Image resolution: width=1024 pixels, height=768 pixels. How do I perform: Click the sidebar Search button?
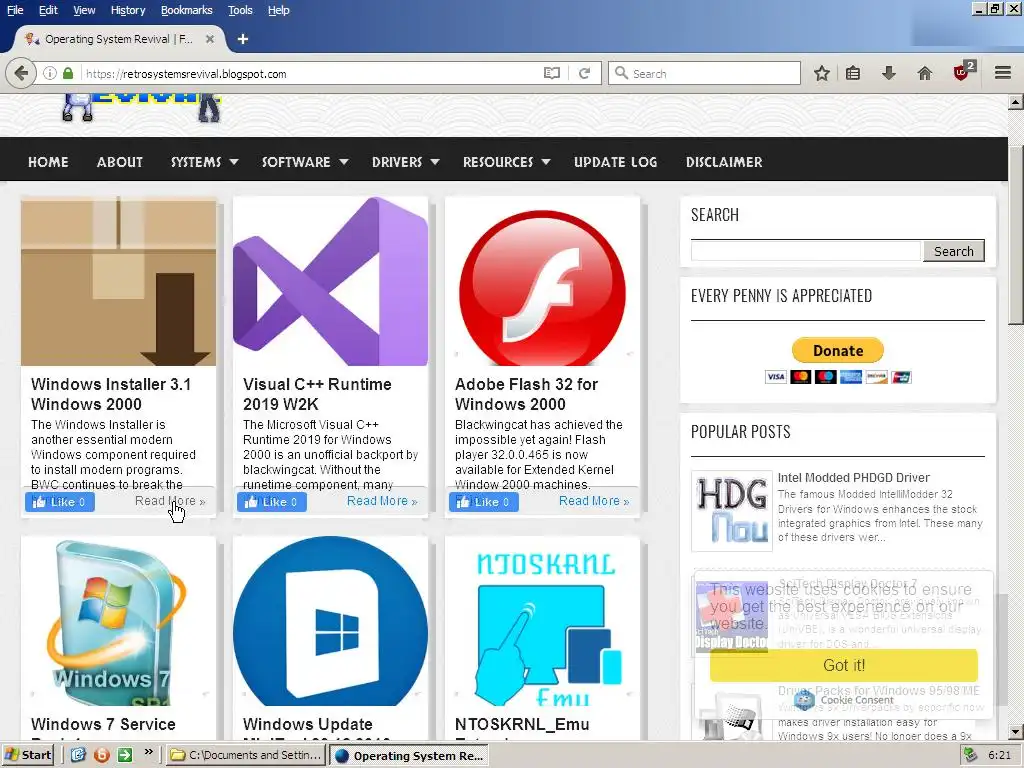[953, 251]
